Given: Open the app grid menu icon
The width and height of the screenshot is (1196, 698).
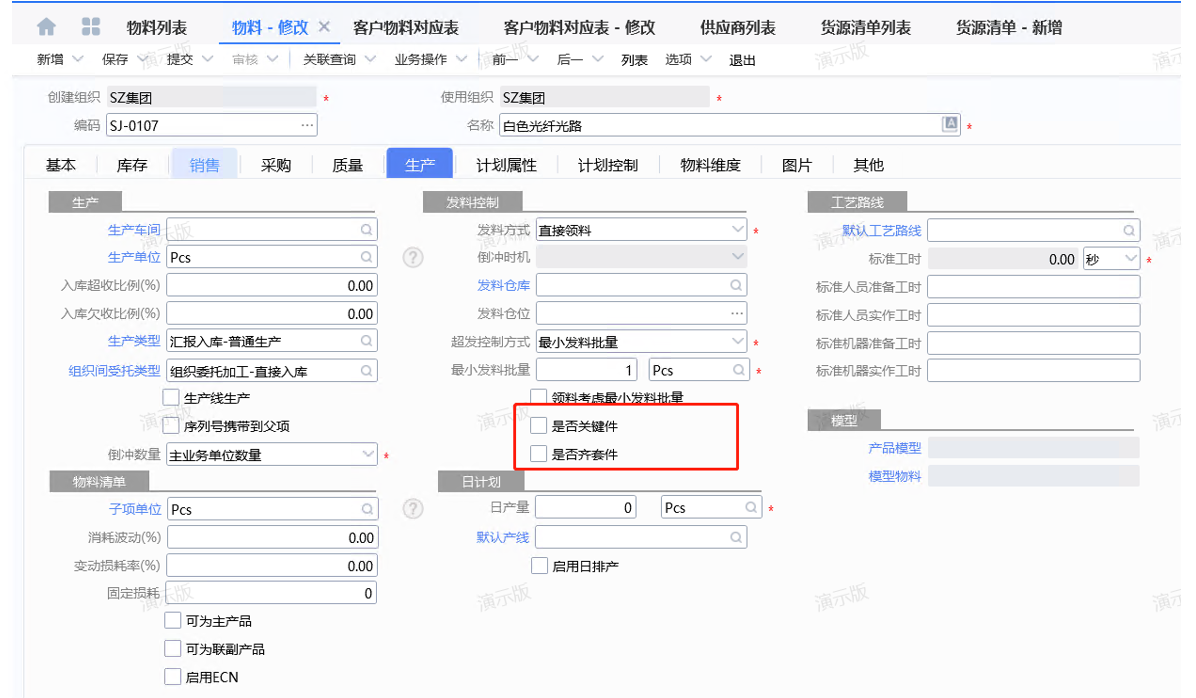Looking at the screenshot, I should [90, 27].
